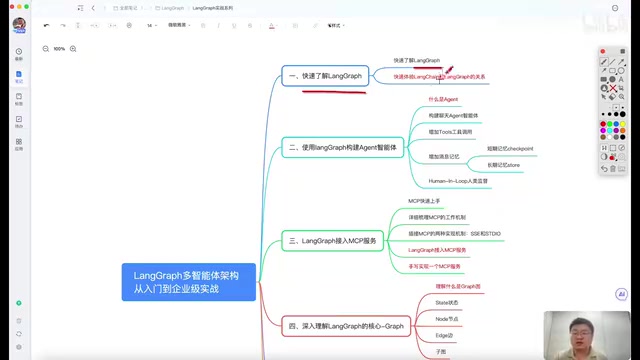Toggle underline formatting in toolbar
The image size is (640, 360).
[x=234, y=25]
